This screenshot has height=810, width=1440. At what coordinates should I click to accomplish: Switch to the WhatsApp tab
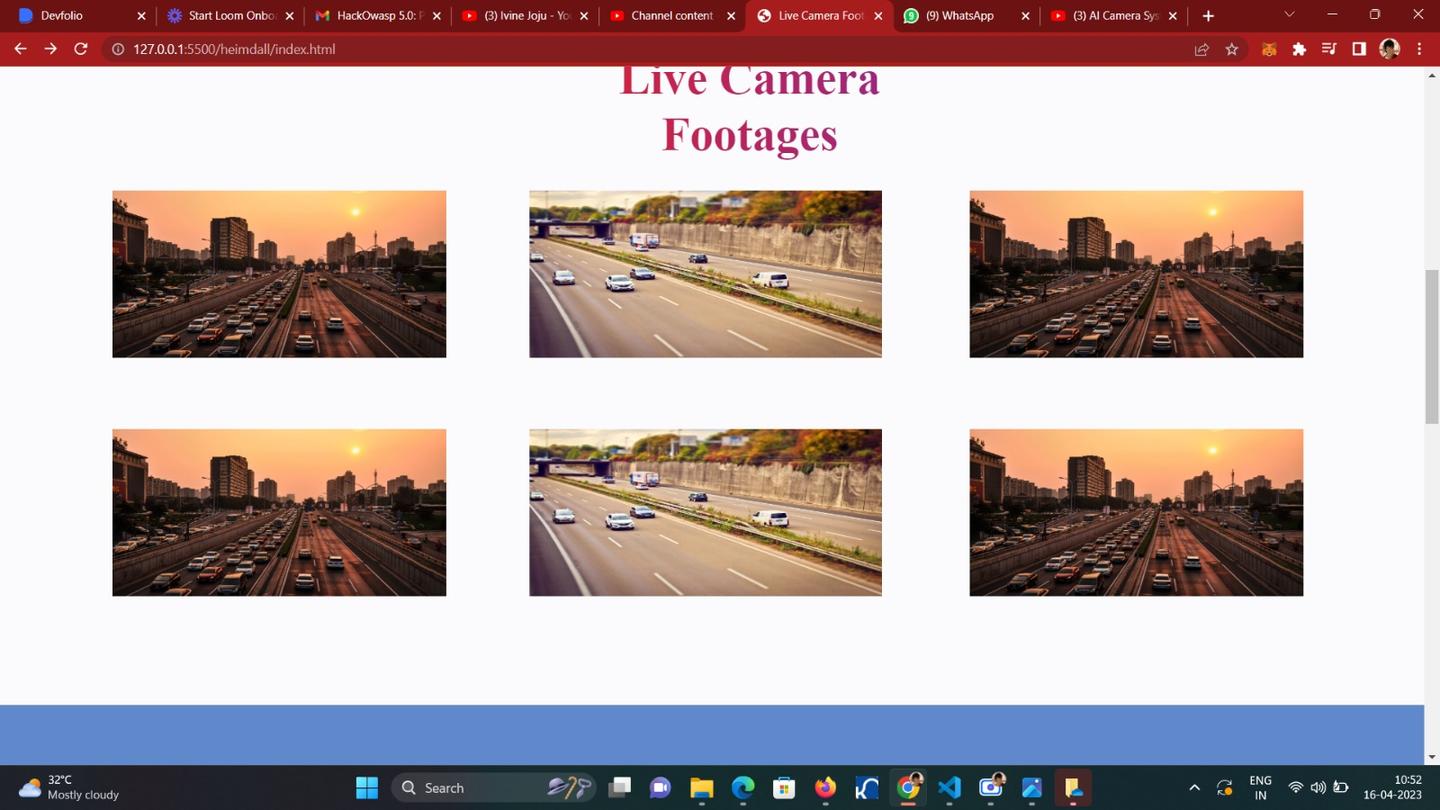point(967,16)
